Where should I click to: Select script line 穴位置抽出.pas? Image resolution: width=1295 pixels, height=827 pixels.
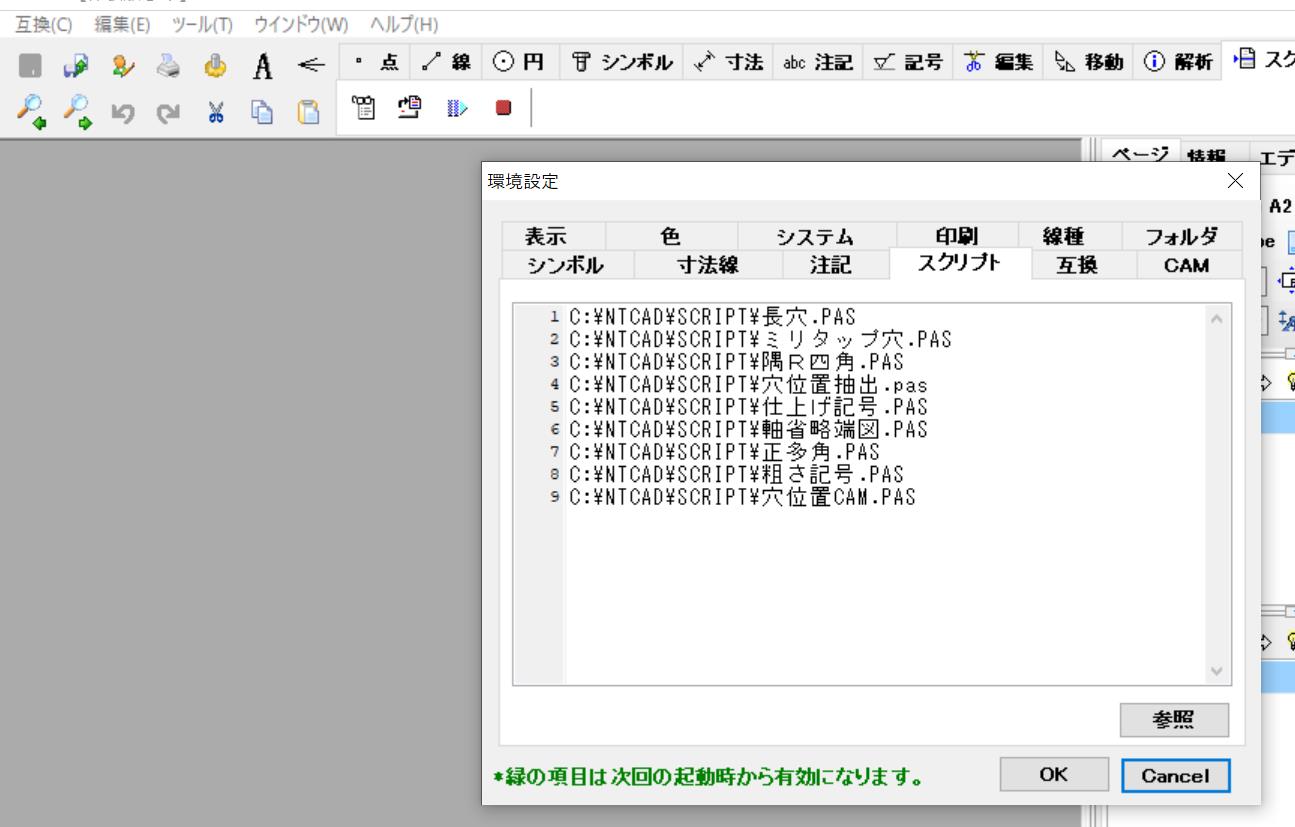coord(747,384)
